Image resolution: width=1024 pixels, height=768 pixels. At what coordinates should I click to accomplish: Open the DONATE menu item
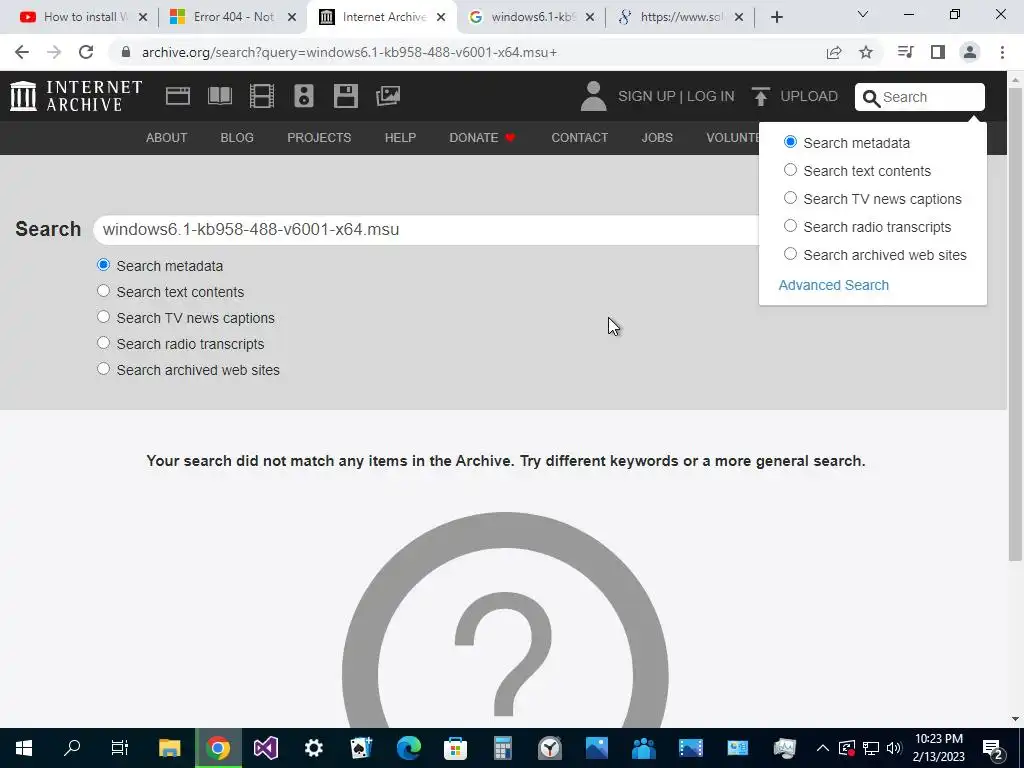coord(482,138)
